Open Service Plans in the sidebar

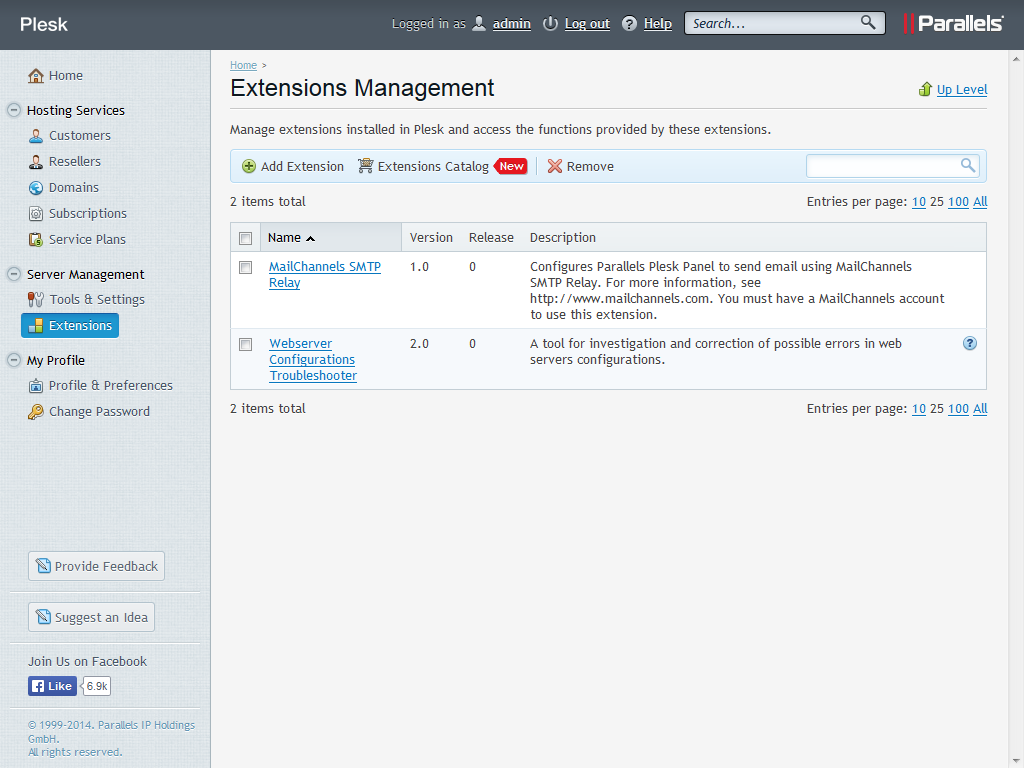click(x=87, y=240)
